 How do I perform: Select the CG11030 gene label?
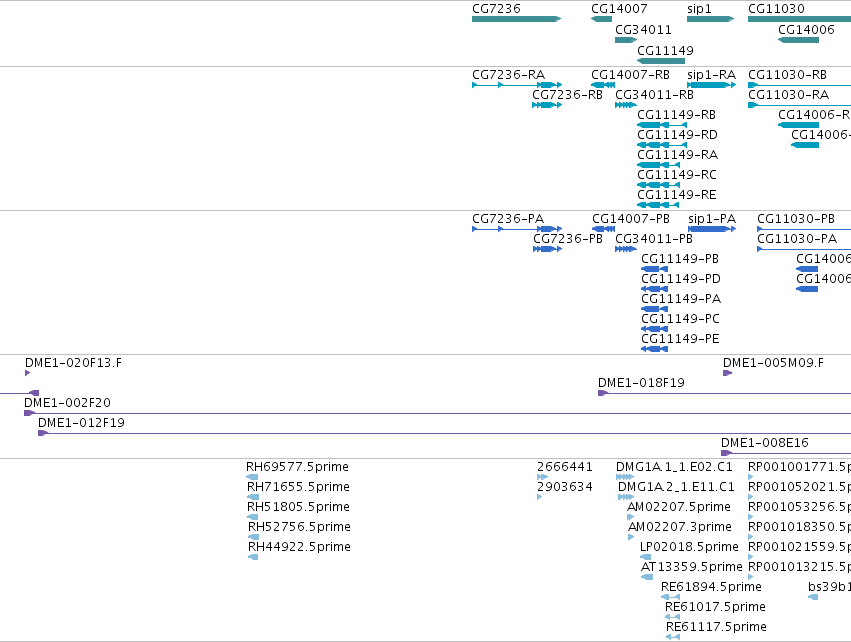(776, 9)
